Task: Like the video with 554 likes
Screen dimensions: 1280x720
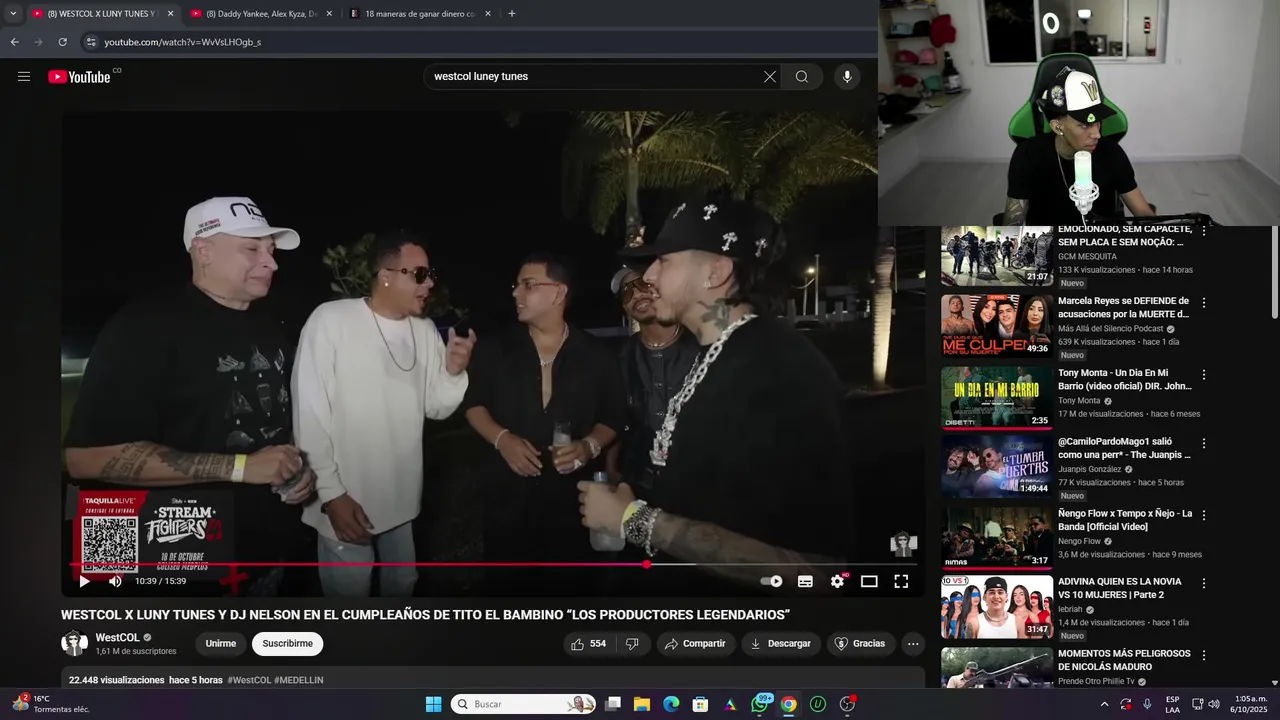Action: coord(589,644)
